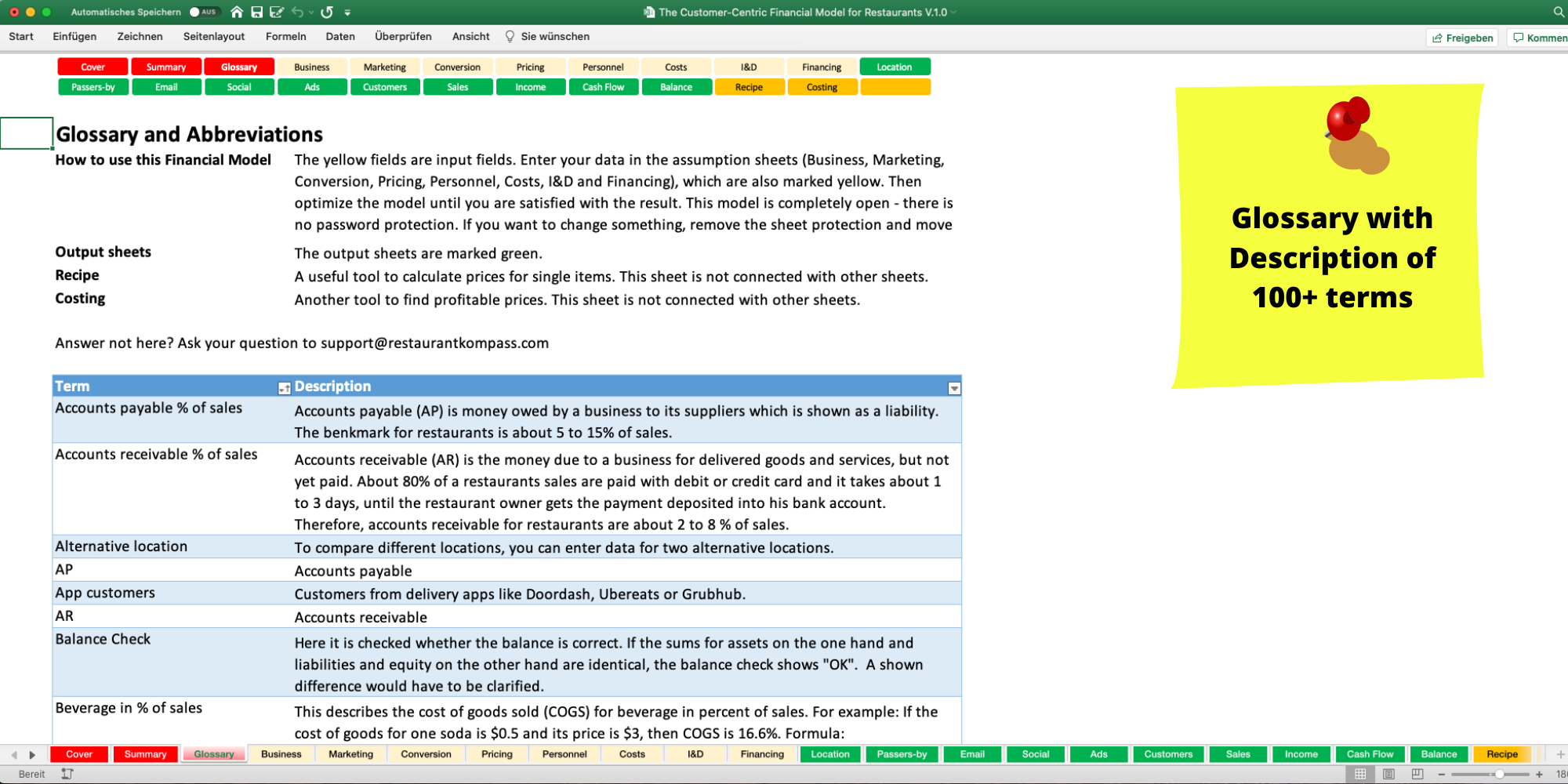Click the document icon beside file title
The height and width of the screenshot is (784, 1568).
tap(649, 12)
